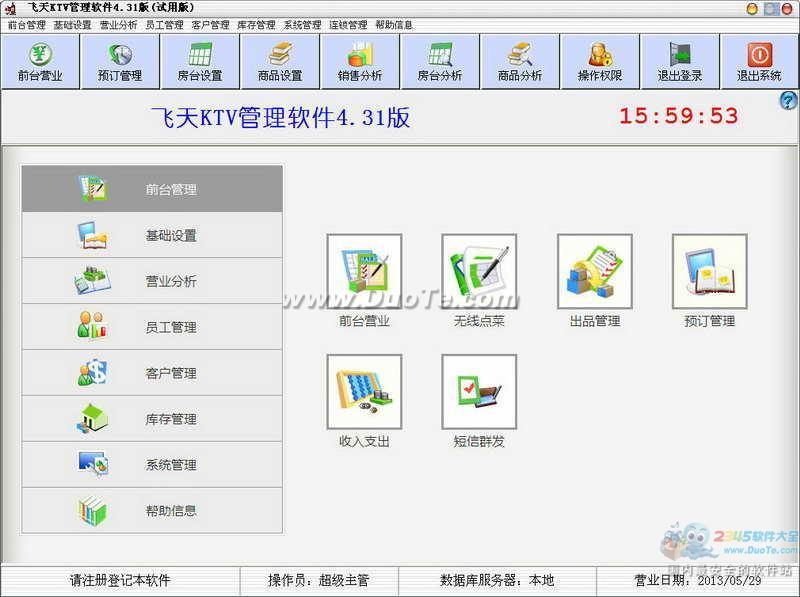
Task: Click 请注册登记本软件 in status bar
Action: 120,580
